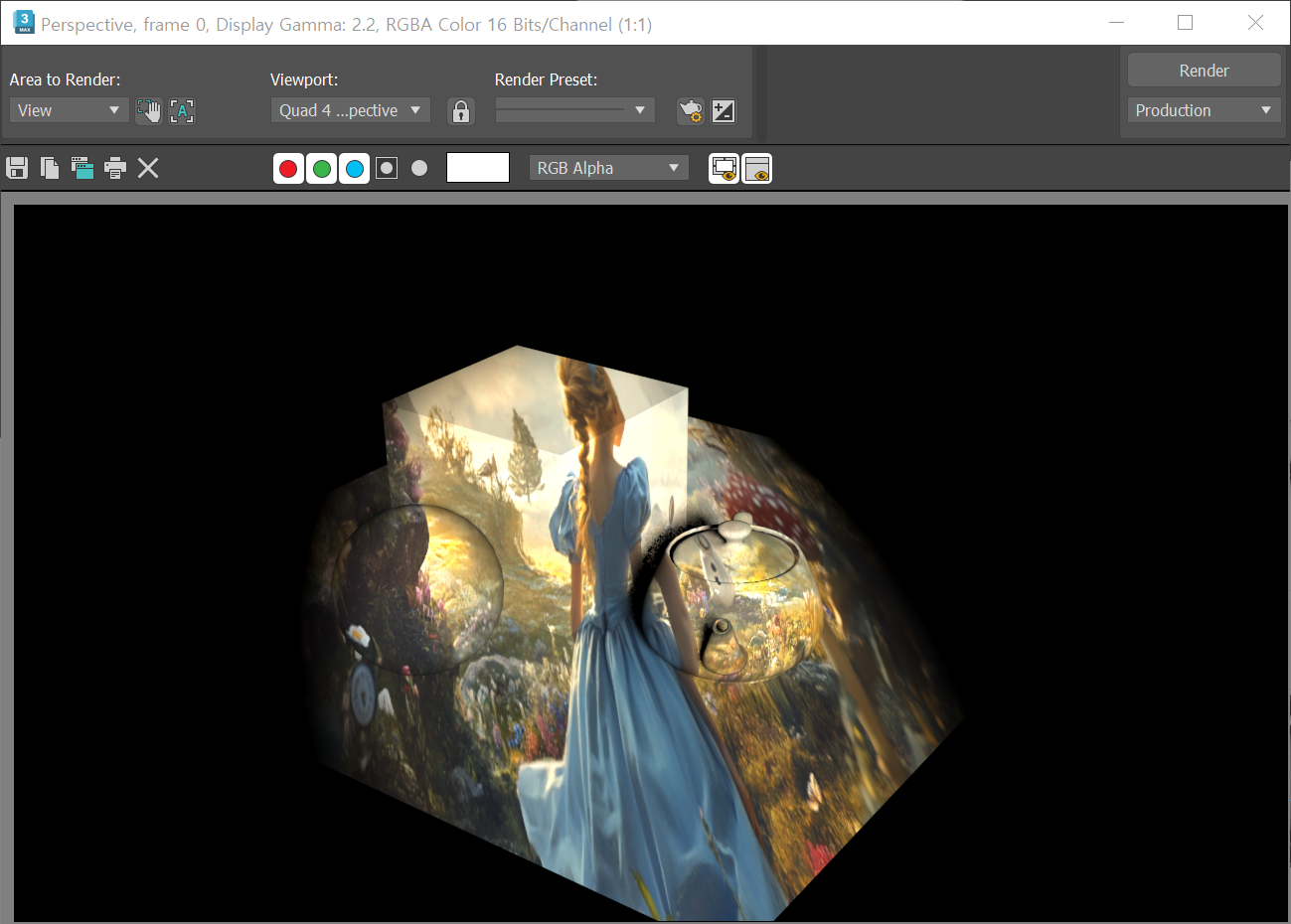Image resolution: width=1291 pixels, height=924 pixels.
Task: Clear the rendered image with X icon
Action: [x=148, y=168]
